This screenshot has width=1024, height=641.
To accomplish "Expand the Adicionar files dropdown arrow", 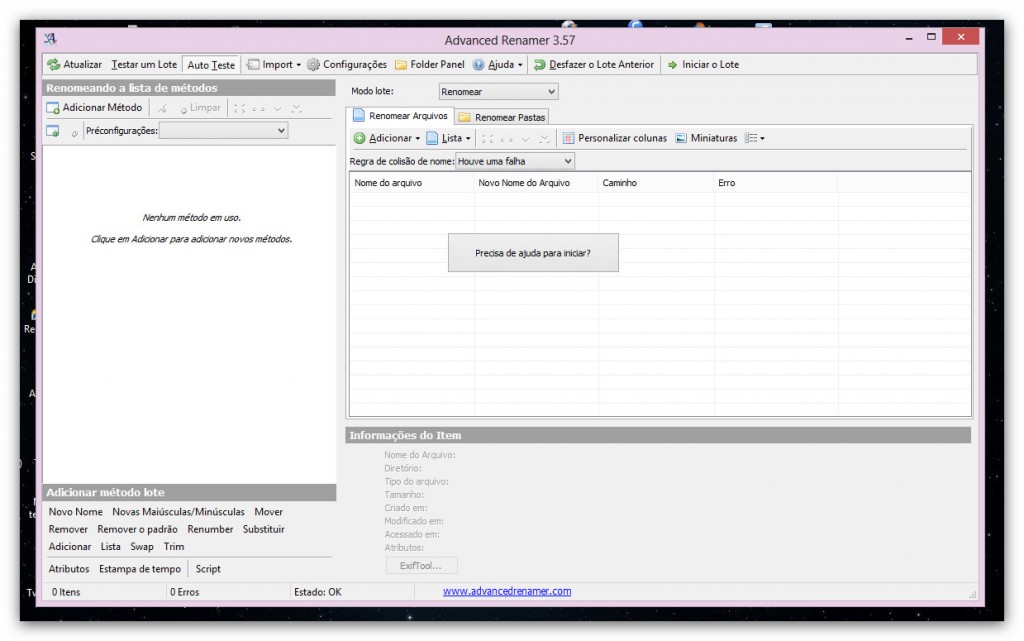I will coord(417,138).
